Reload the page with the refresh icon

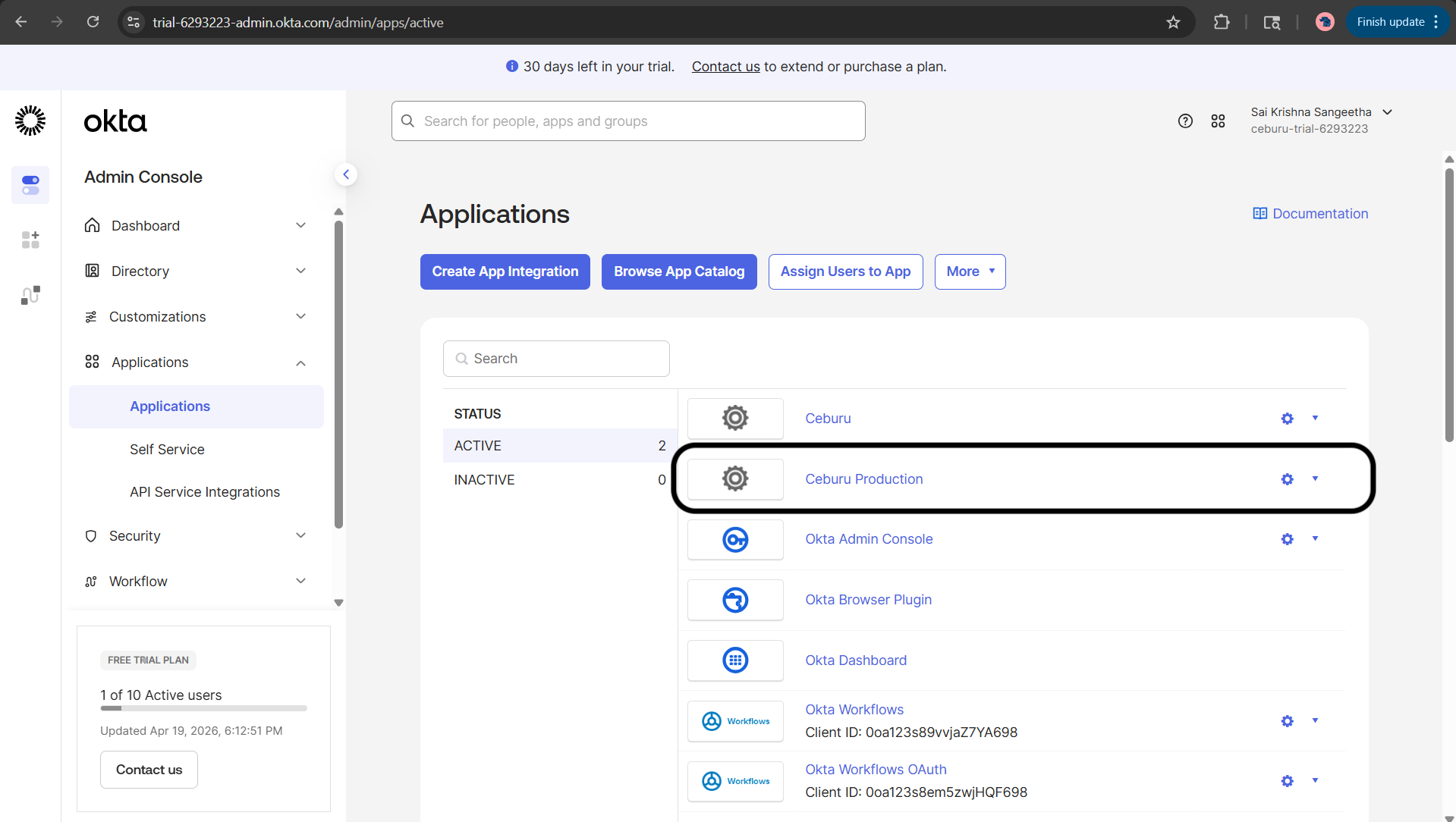pyautogui.click(x=93, y=22)
